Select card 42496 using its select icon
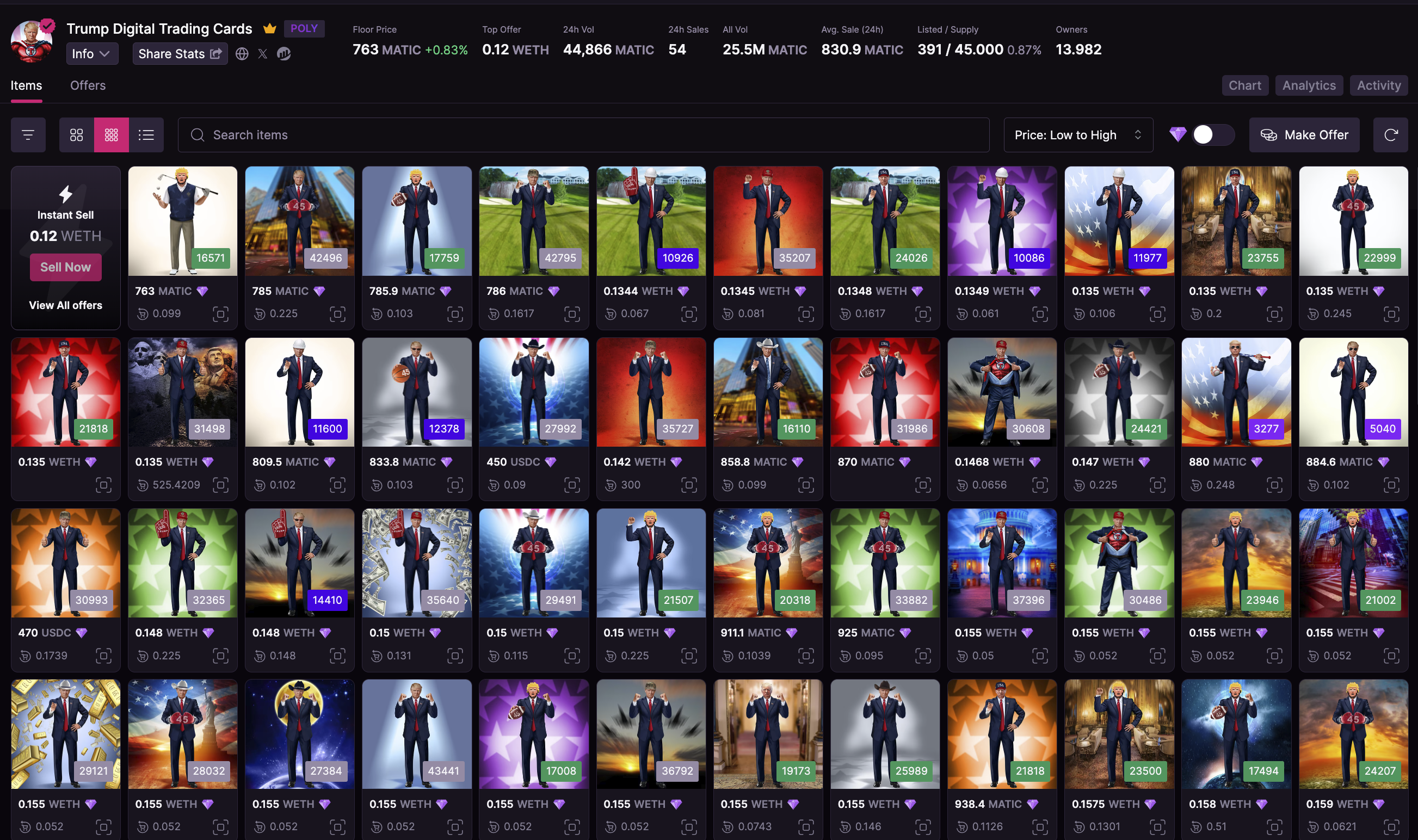 [338, 313]
